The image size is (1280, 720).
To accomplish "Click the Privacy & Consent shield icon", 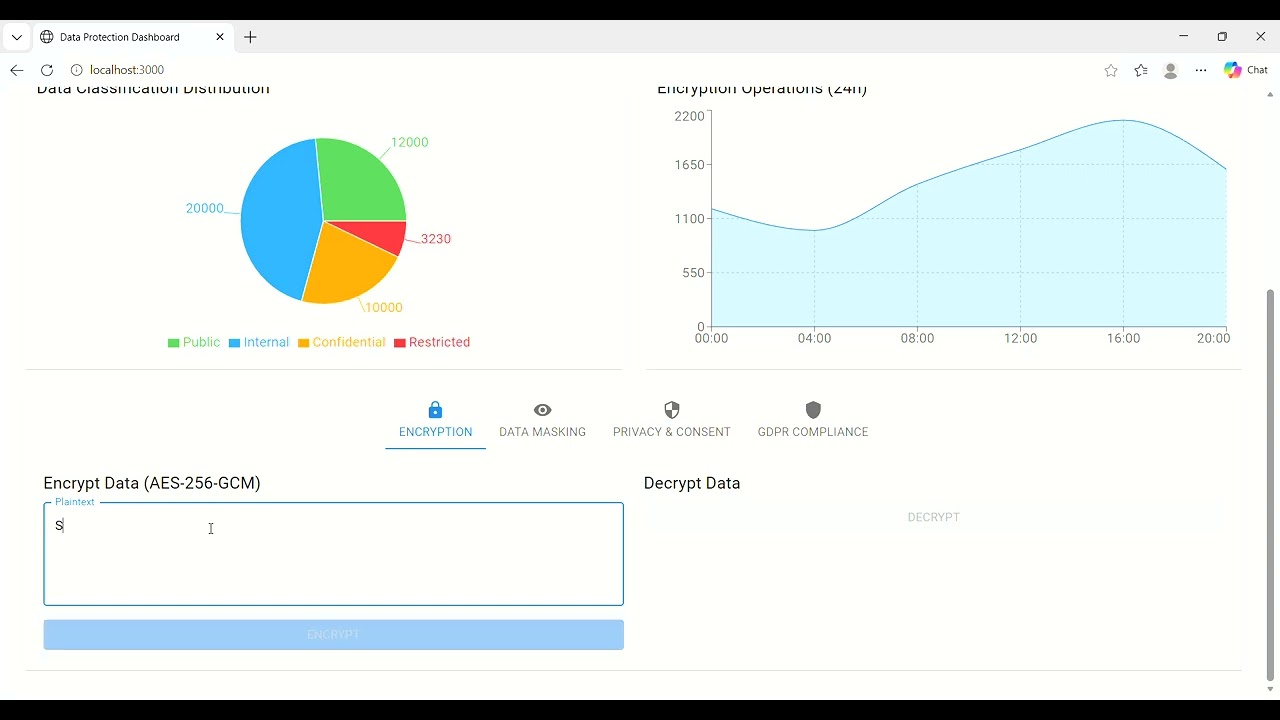I will [672, 410].
